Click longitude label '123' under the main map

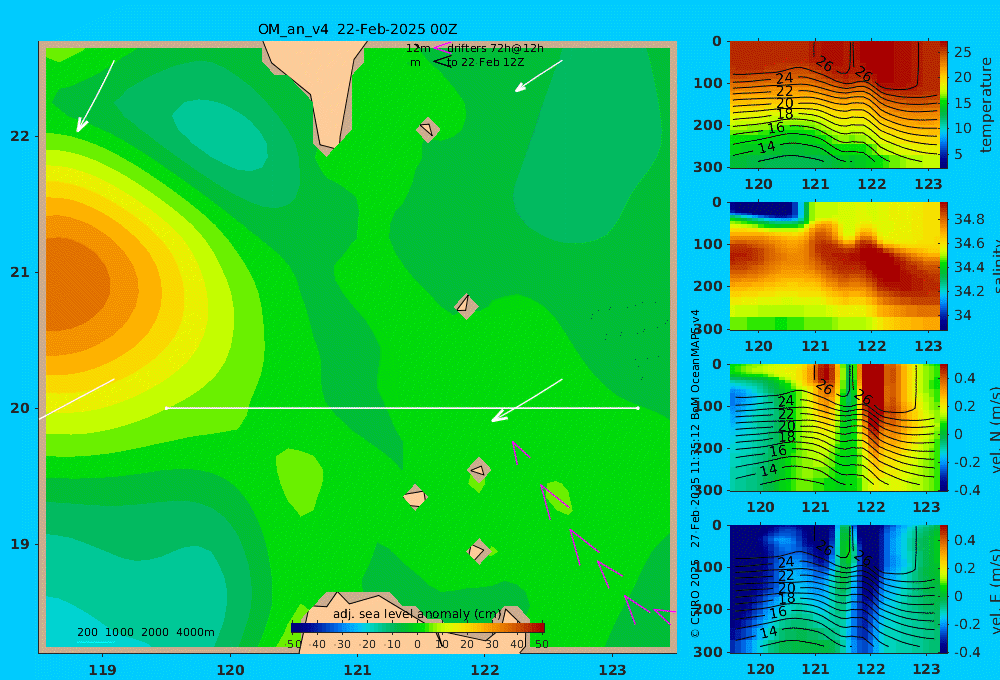[613, 670]
